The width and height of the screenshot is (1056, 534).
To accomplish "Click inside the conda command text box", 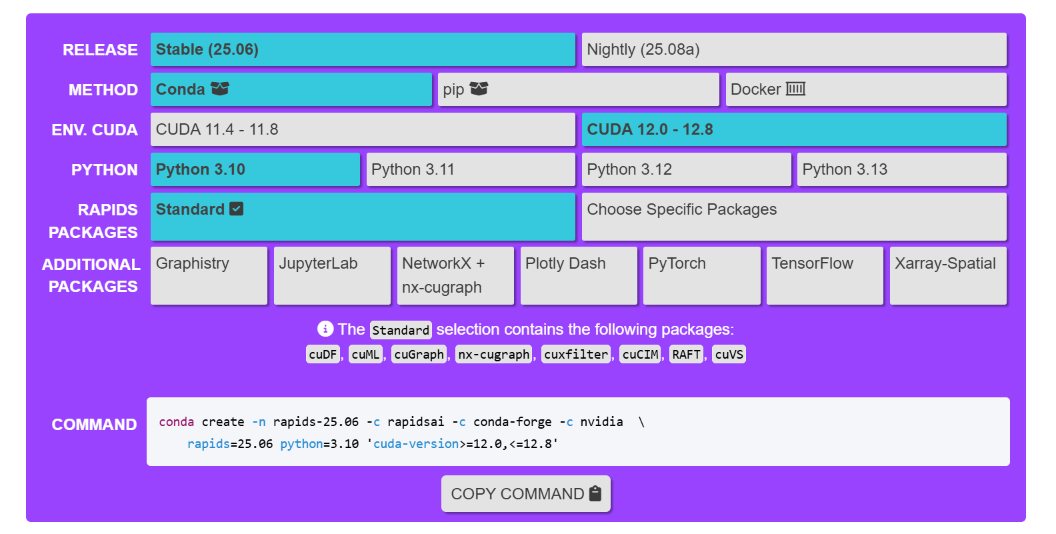I will 578,432.
